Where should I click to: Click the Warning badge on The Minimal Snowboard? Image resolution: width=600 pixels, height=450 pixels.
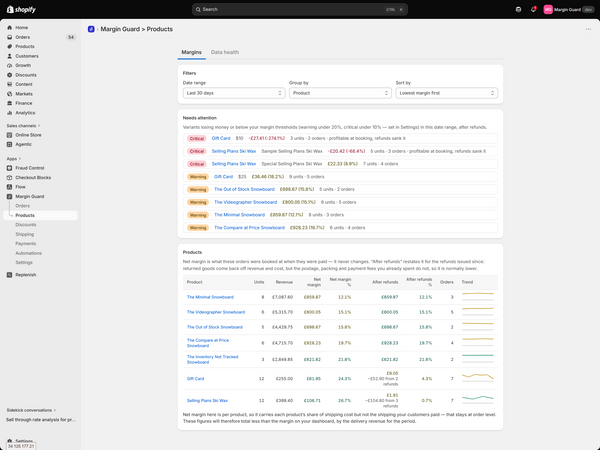point(198,215)
